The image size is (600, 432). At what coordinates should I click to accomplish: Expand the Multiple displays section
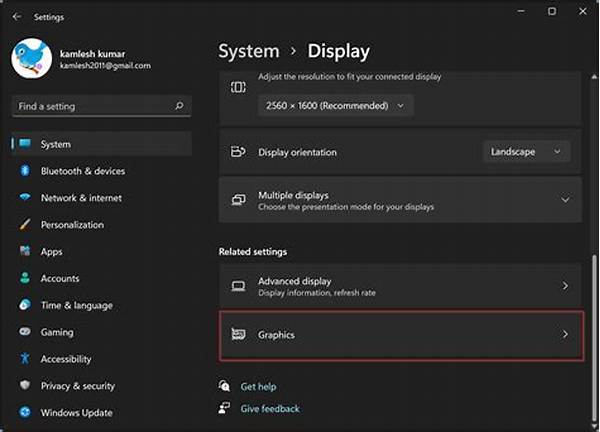(x=565, y=200)
